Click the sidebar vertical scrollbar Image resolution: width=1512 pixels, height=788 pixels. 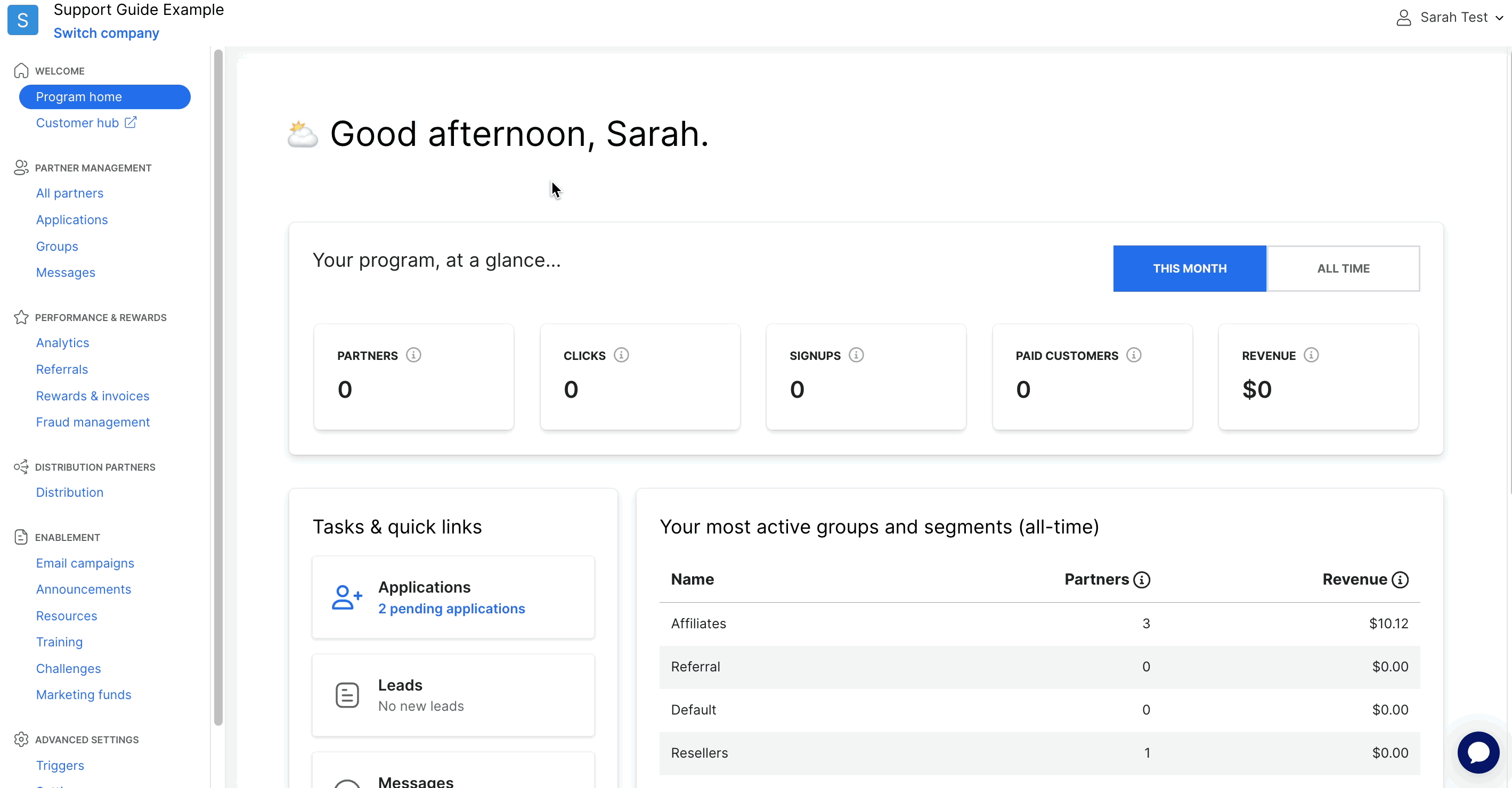point(218,387)
